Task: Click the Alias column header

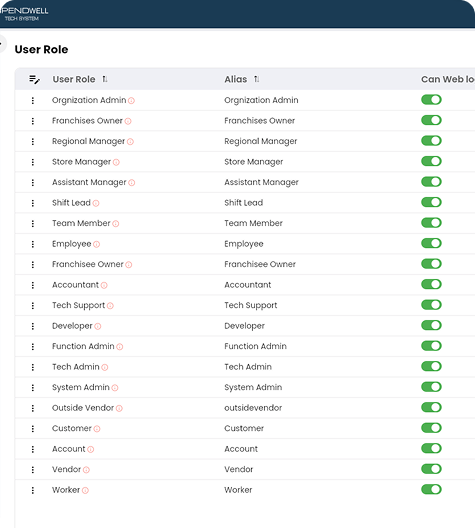Action: pos(236,79)
